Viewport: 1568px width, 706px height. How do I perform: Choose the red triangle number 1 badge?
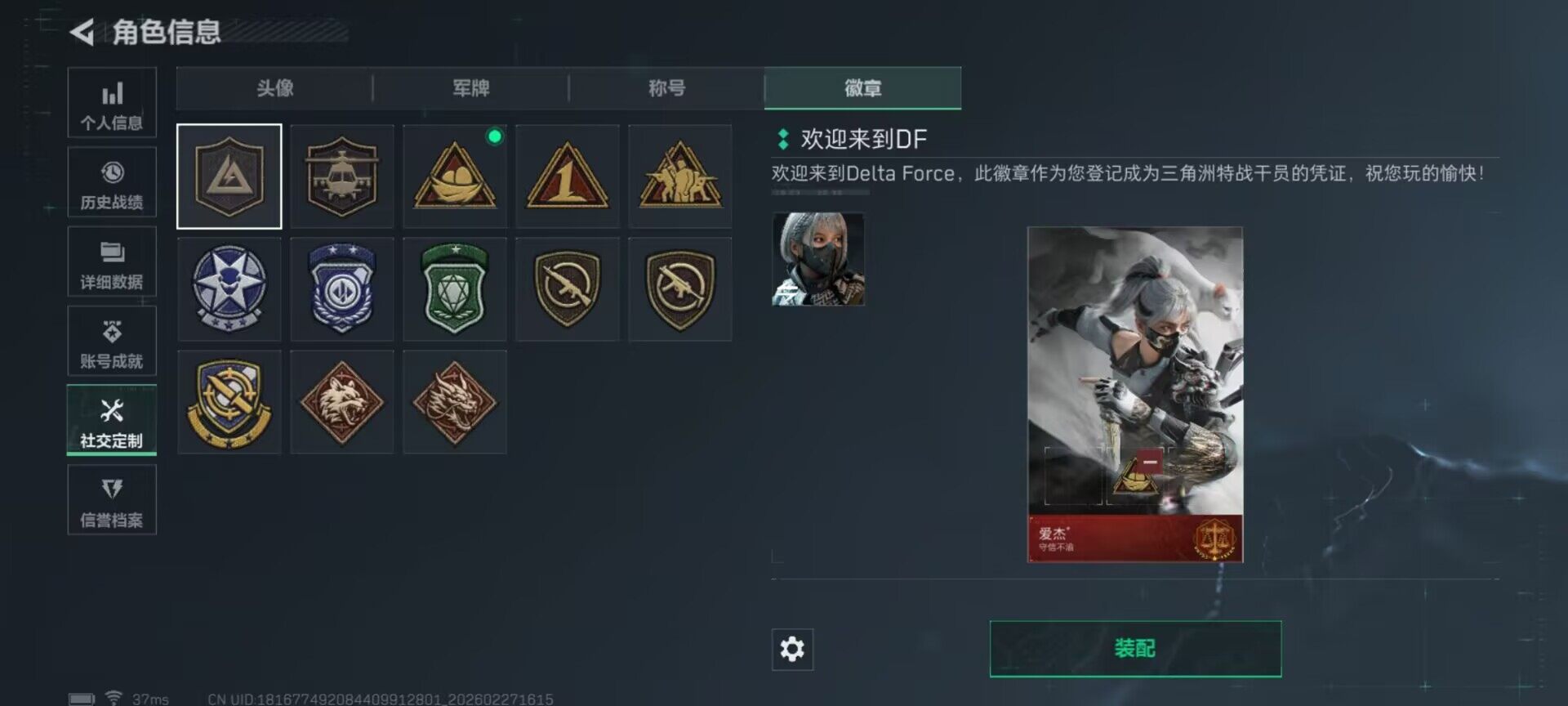568,176
